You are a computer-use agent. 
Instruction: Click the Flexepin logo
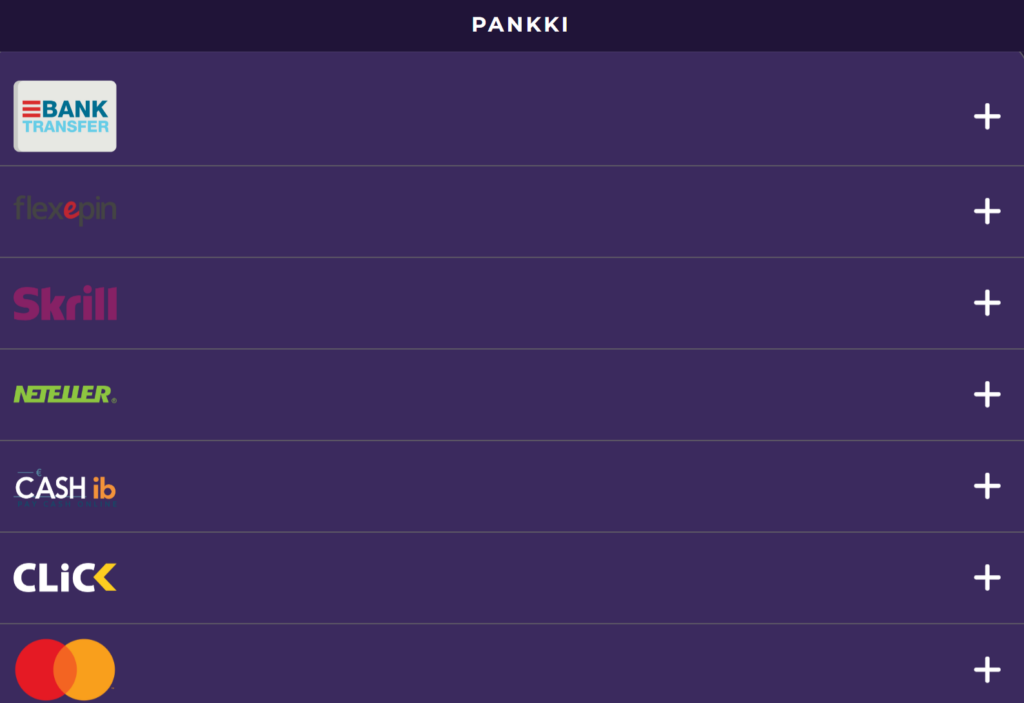click(x=65, y=210)
